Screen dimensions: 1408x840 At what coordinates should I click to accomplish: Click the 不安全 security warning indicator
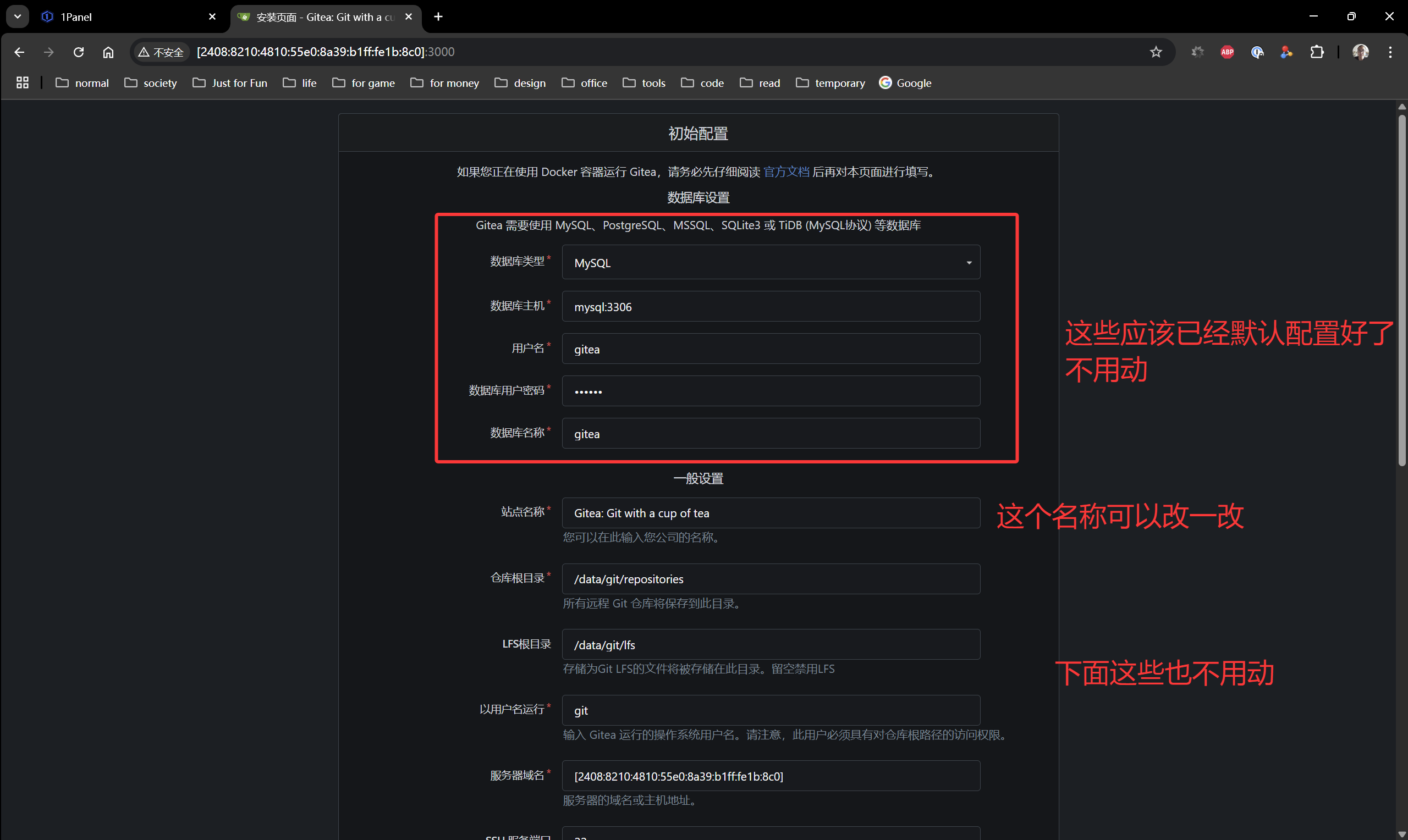point(161,52)
